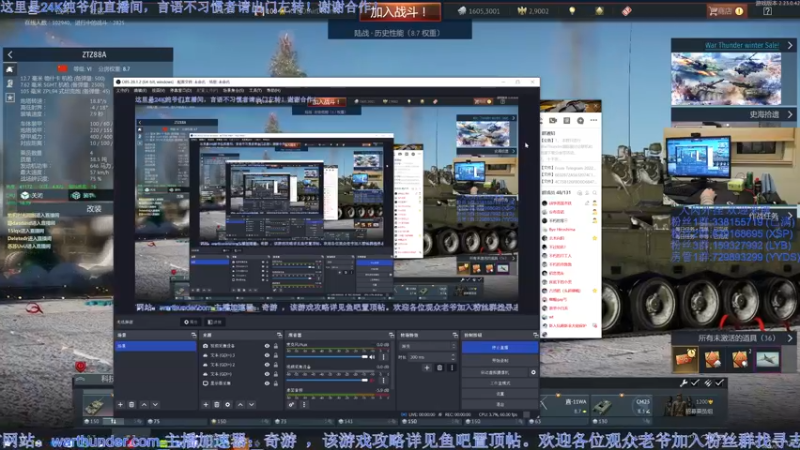Viewport: 800px width, 450px height.
Task: Click 加入战斗！ battle button
Action: 399,11
